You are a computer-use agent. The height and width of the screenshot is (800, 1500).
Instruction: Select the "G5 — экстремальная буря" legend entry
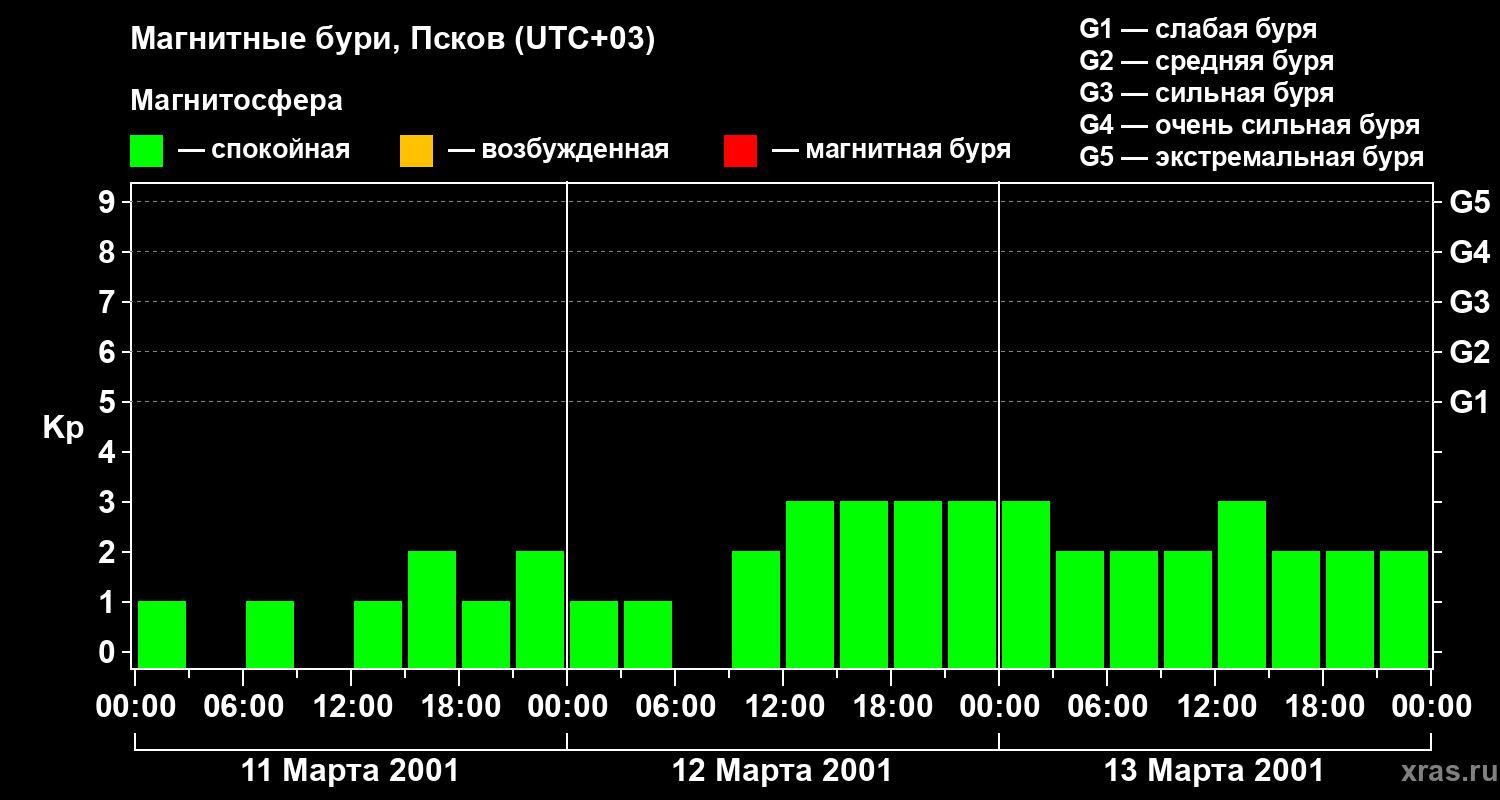coord(1251,157)
